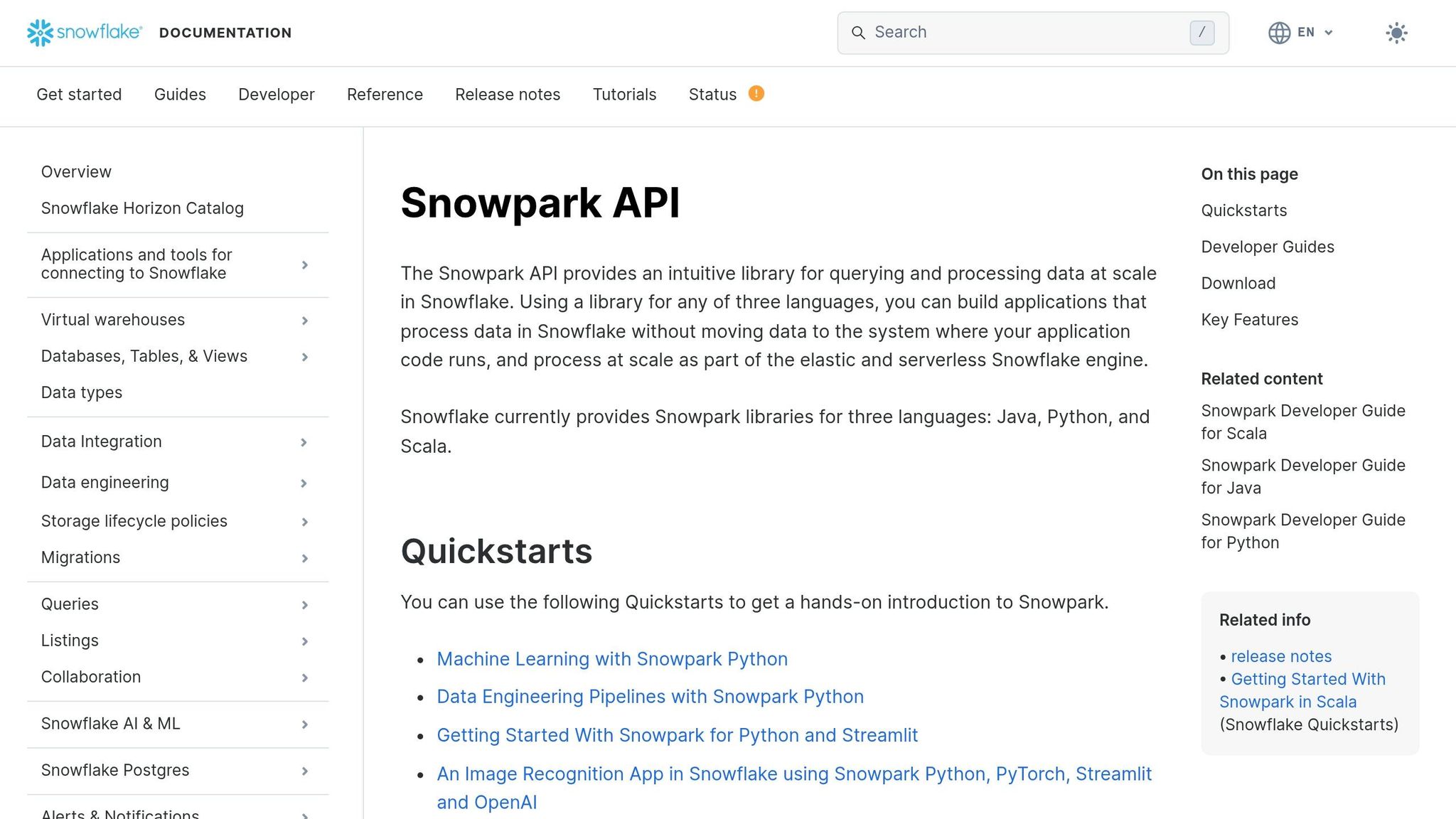Expand the Listings section
This screenshot has height=819, width=1456.
304,641
